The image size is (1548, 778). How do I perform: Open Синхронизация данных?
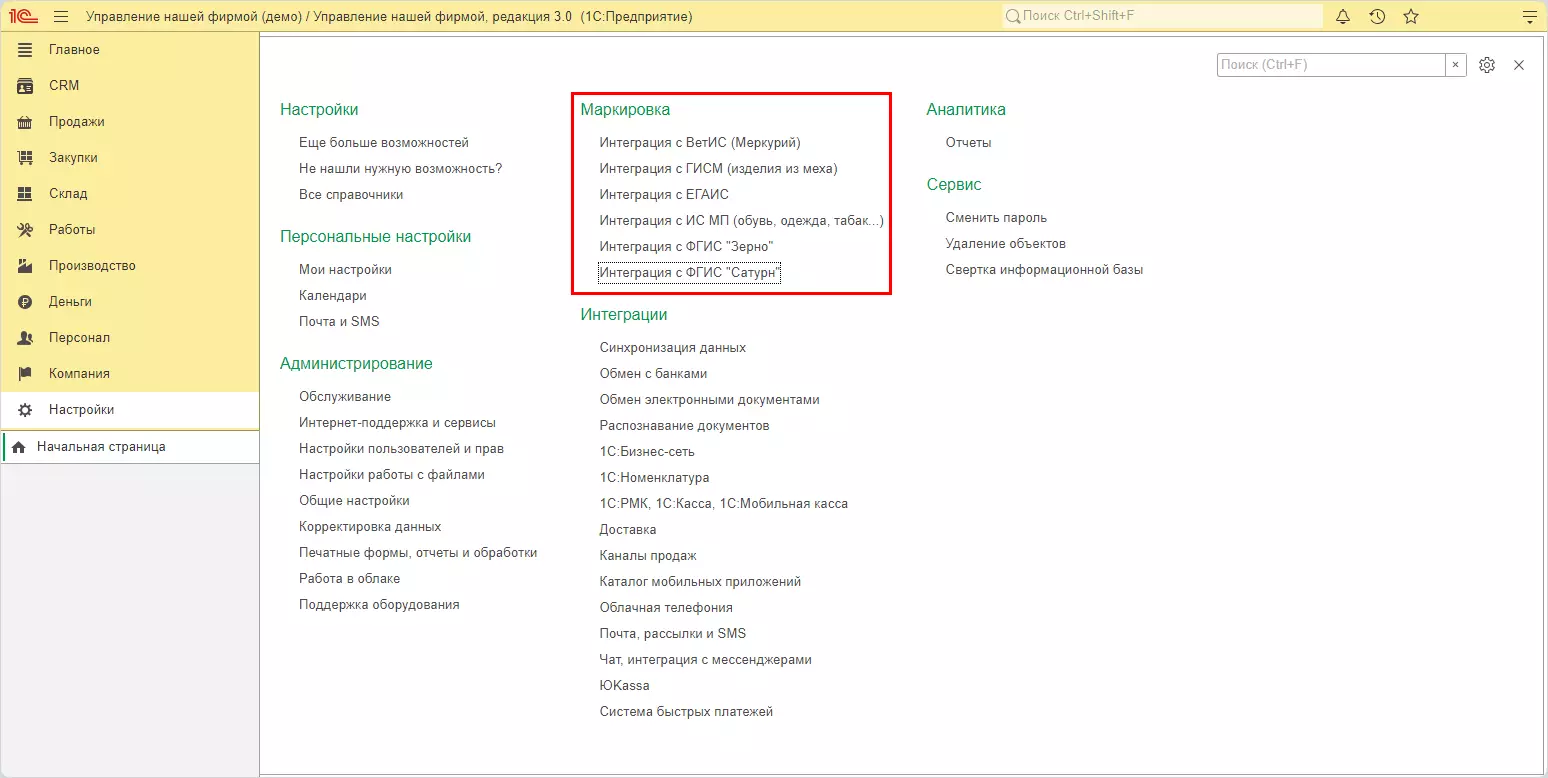[x=673, y=348]
